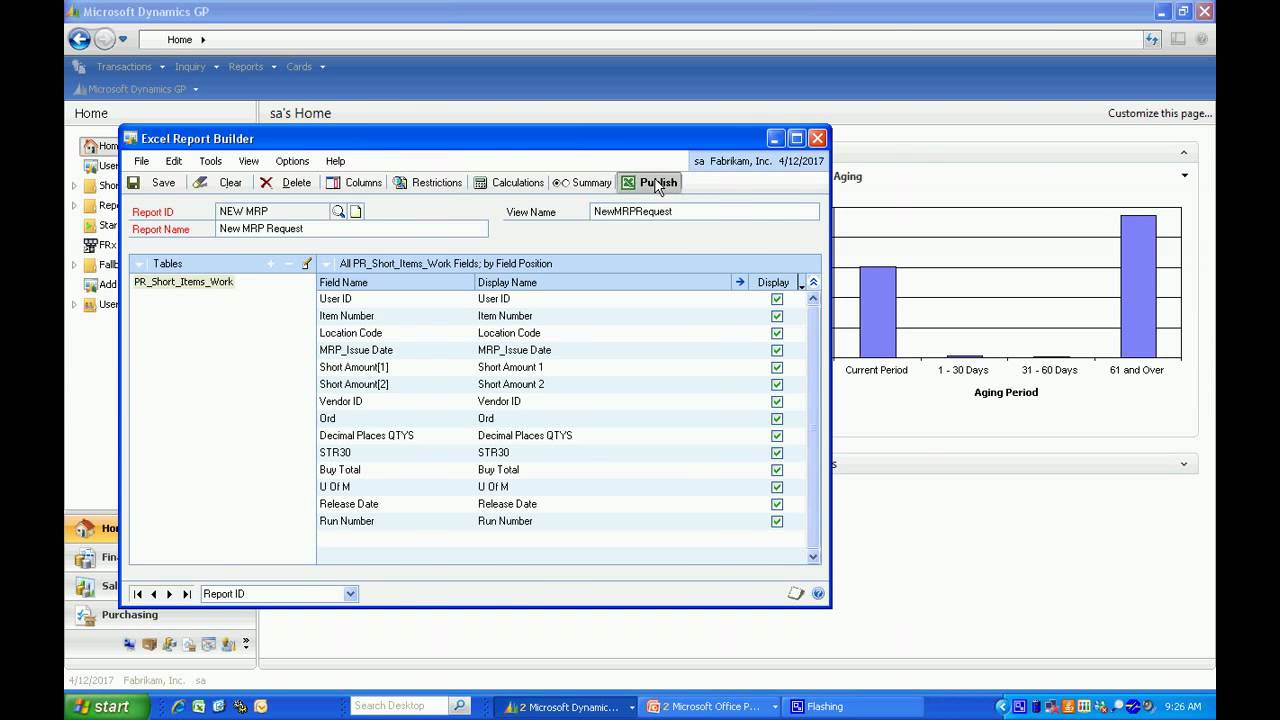Open the Edit menu in Report Builder

(x=174, y=161)
